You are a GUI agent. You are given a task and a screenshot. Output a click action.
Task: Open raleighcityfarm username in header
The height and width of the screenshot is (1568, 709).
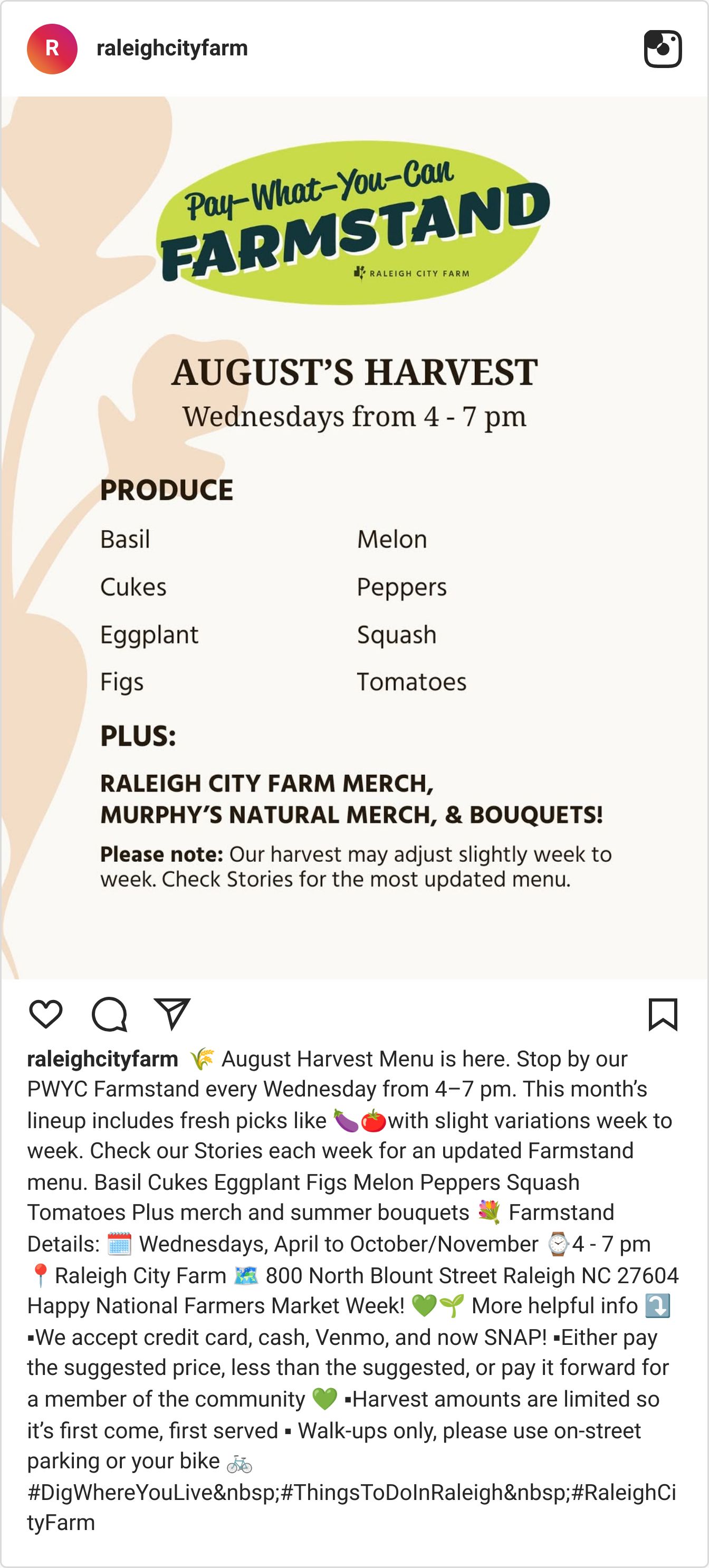pyautogui.click(x=172, y=48)
